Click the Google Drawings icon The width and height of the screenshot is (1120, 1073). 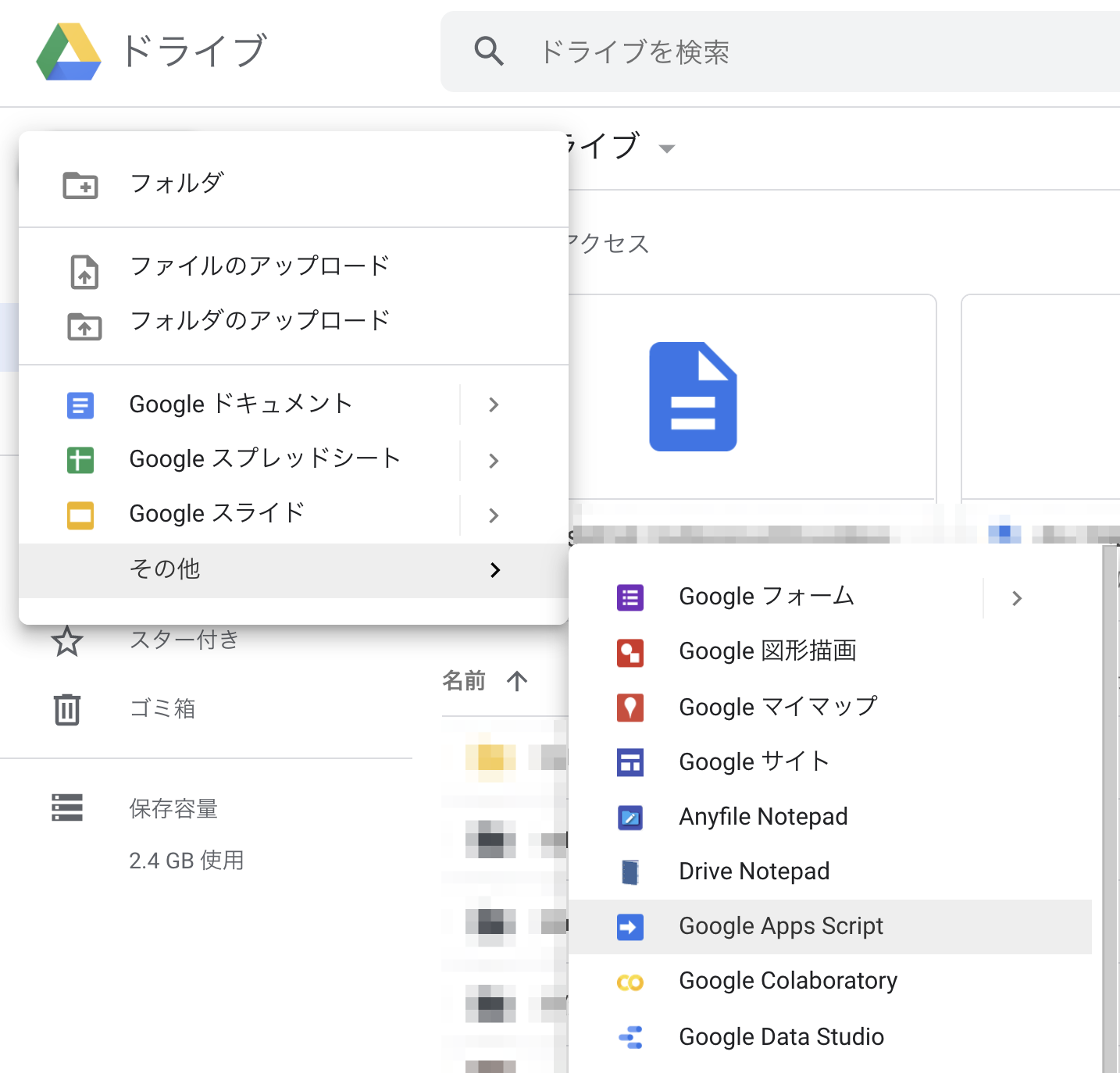point(630,652)
